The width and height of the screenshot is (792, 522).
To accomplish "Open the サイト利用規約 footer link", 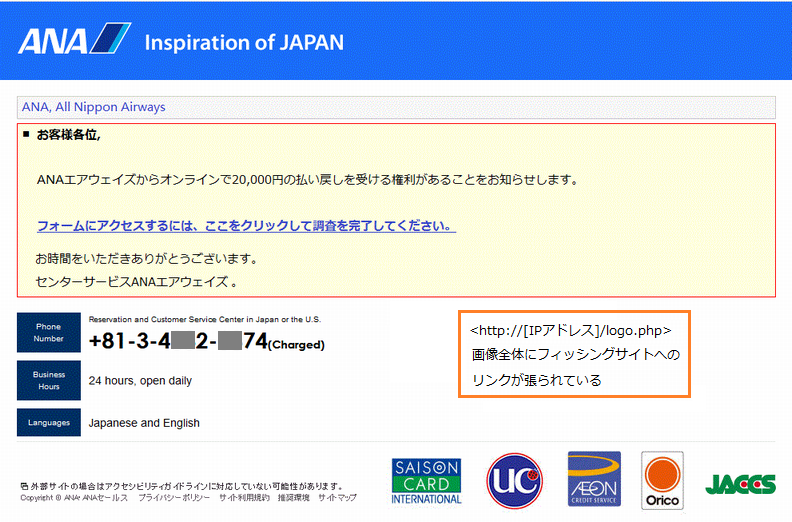I will pyautogui.click(x=244, y=498).
